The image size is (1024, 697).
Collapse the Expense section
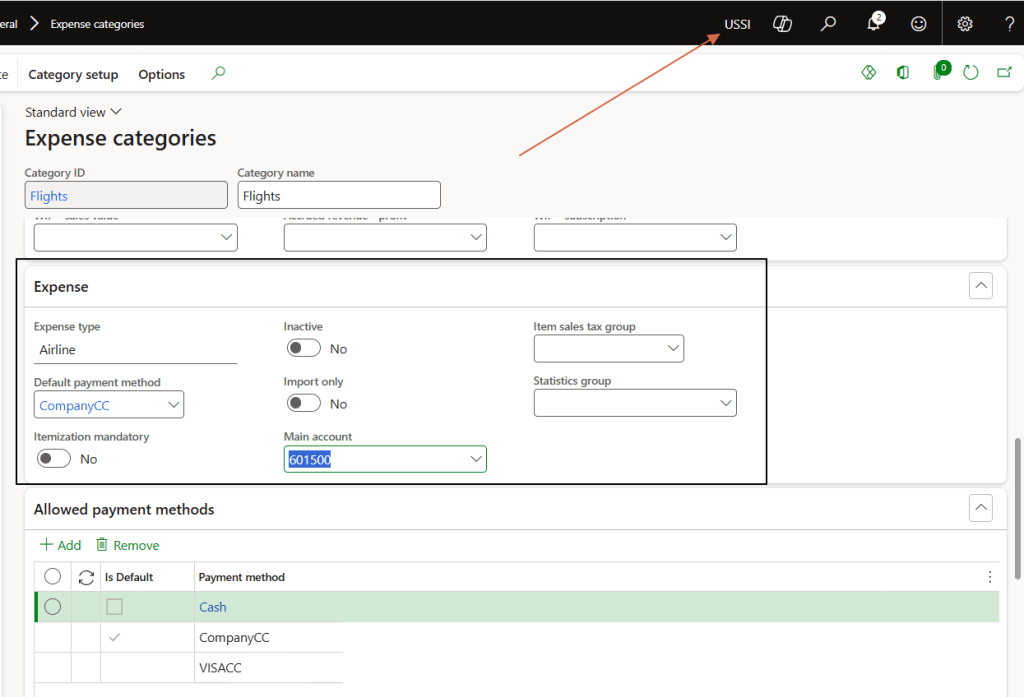tap(981, 286)
